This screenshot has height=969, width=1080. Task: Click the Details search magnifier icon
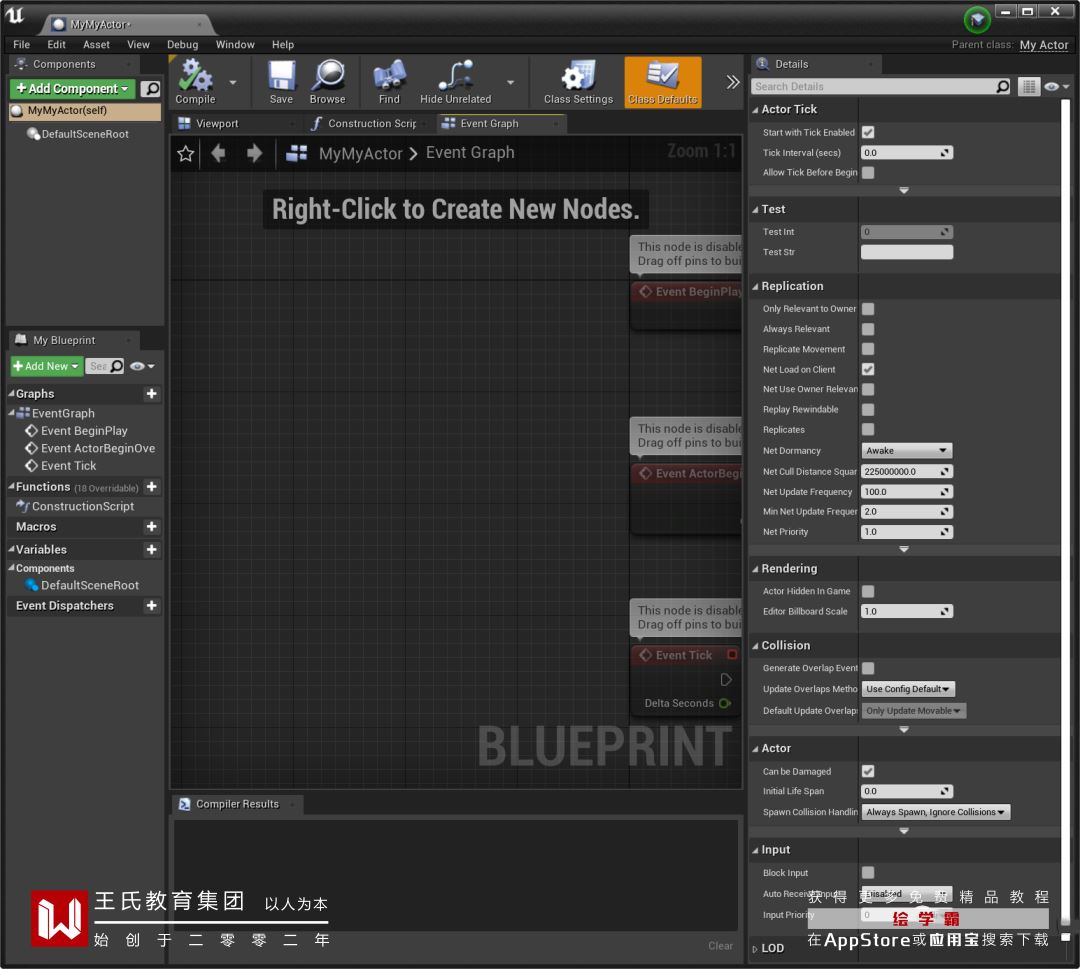click(1003, 86)
